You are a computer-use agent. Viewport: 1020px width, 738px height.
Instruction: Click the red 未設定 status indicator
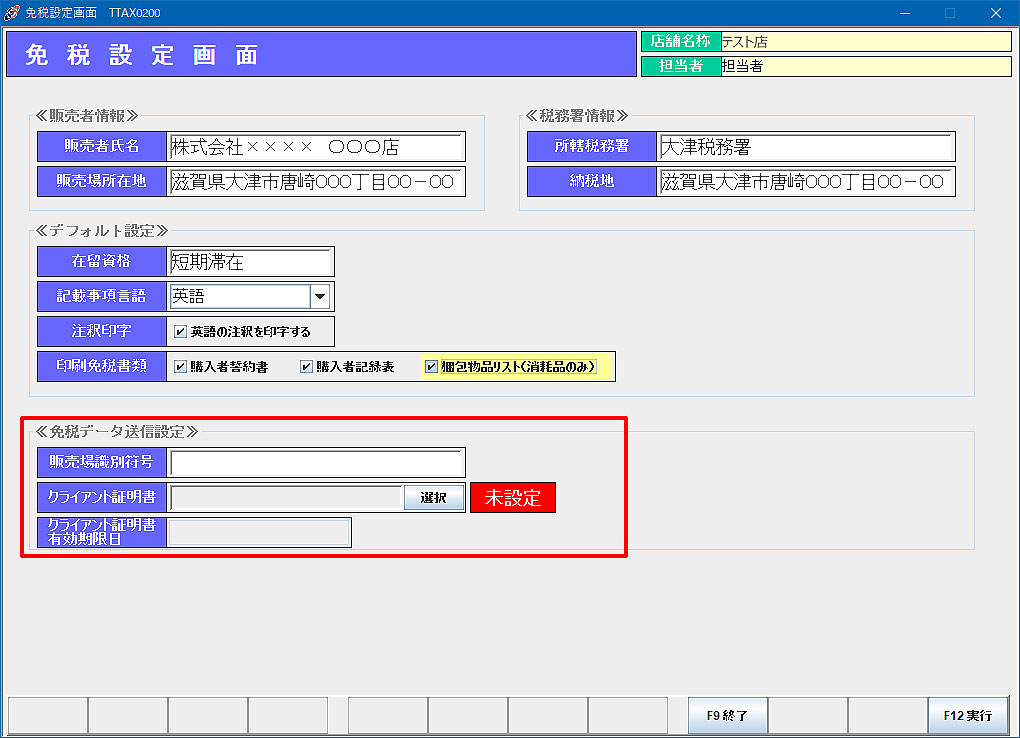click(513, 498)
